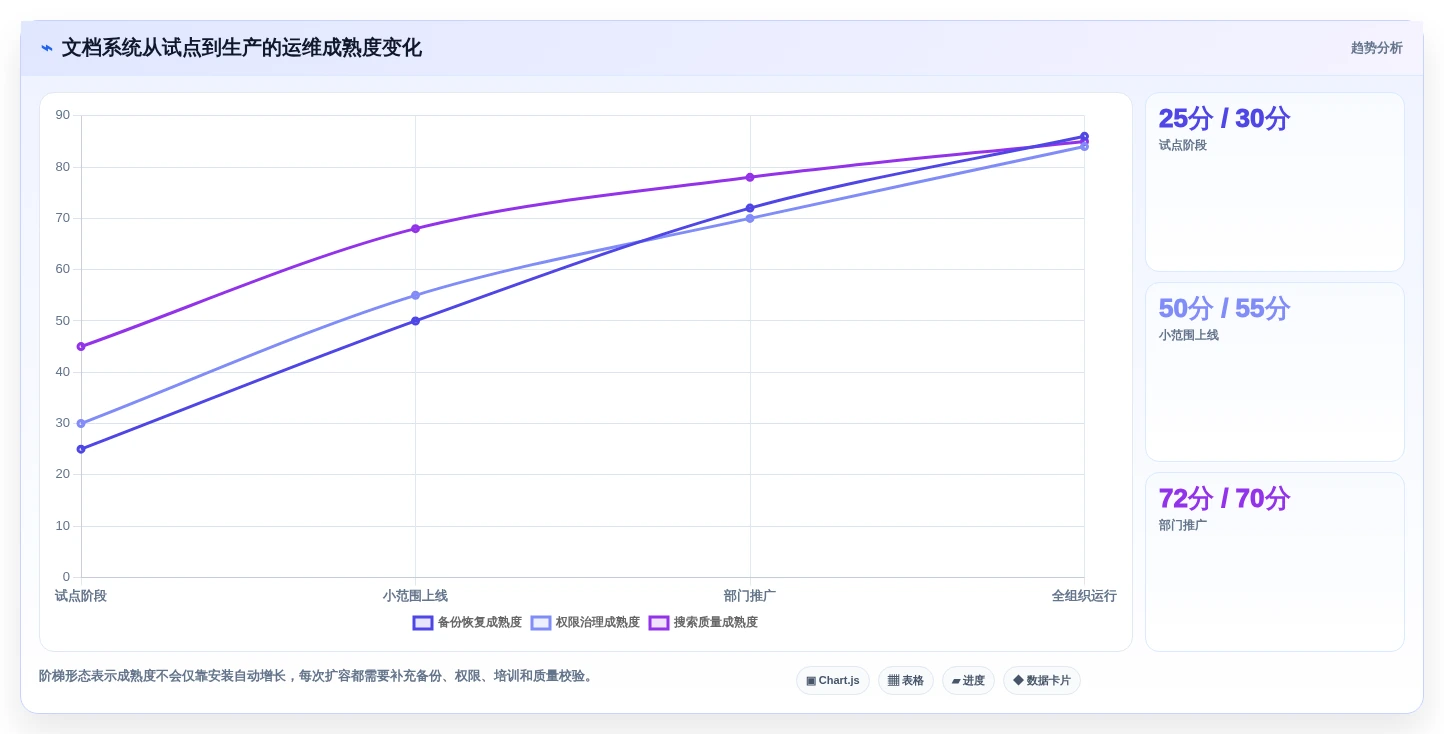Screen dimensions: 1444x734
Task: Click 备份恢复 data point at 试点阶段 (25)
Action: pos(81,449)
